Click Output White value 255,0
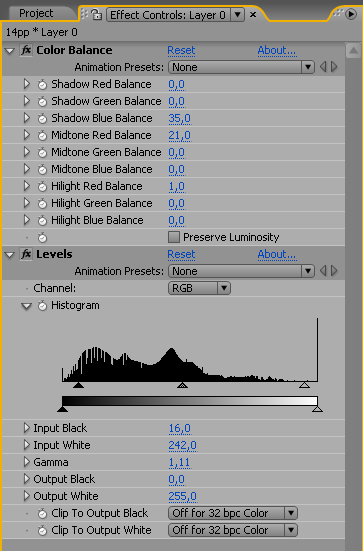 click(x=182, y=496)
